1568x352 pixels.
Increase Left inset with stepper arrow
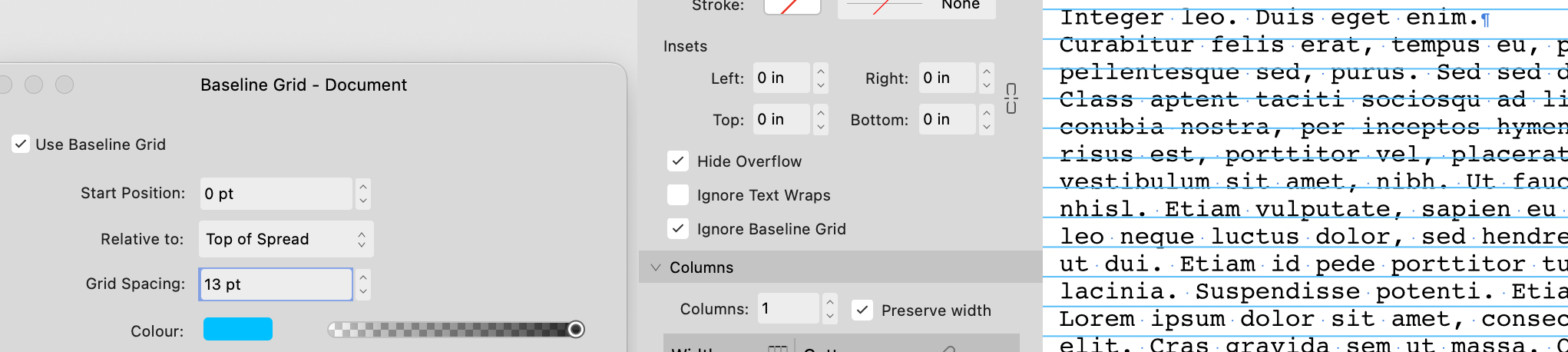821,71
